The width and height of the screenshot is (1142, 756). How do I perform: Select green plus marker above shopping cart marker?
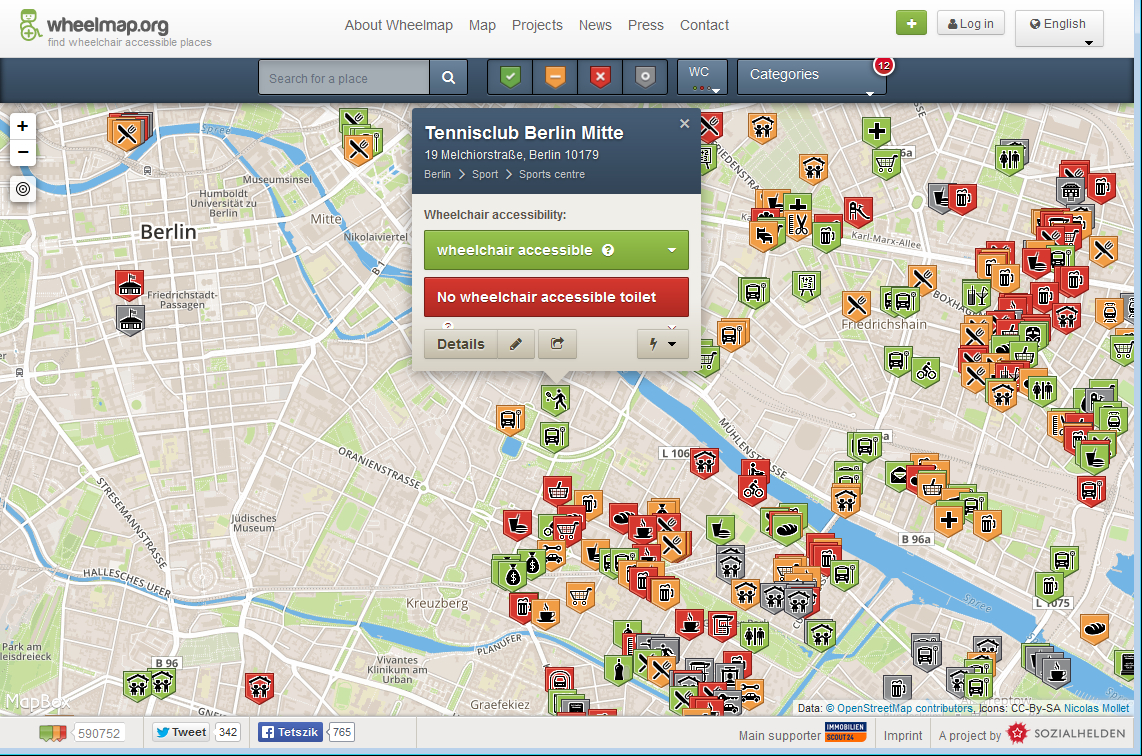tap(877, 132)
